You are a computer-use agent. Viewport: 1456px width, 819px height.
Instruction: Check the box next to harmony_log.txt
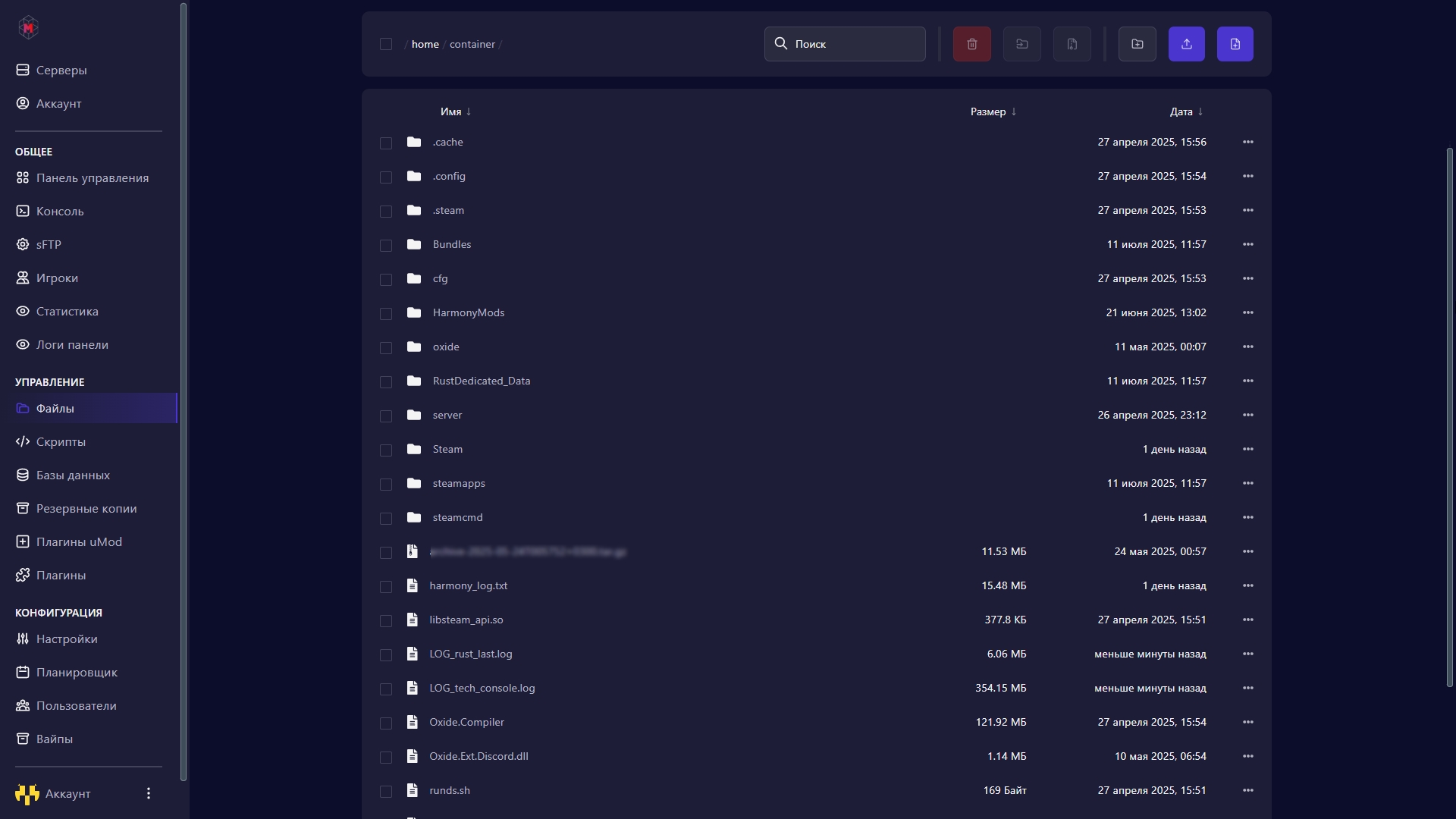point(386,586)
